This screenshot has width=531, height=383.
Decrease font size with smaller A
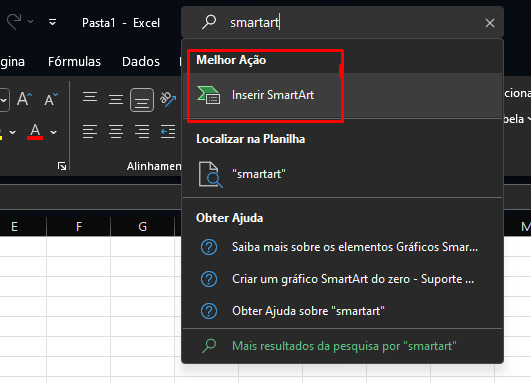pyautogui.click(x=51, y=99)
